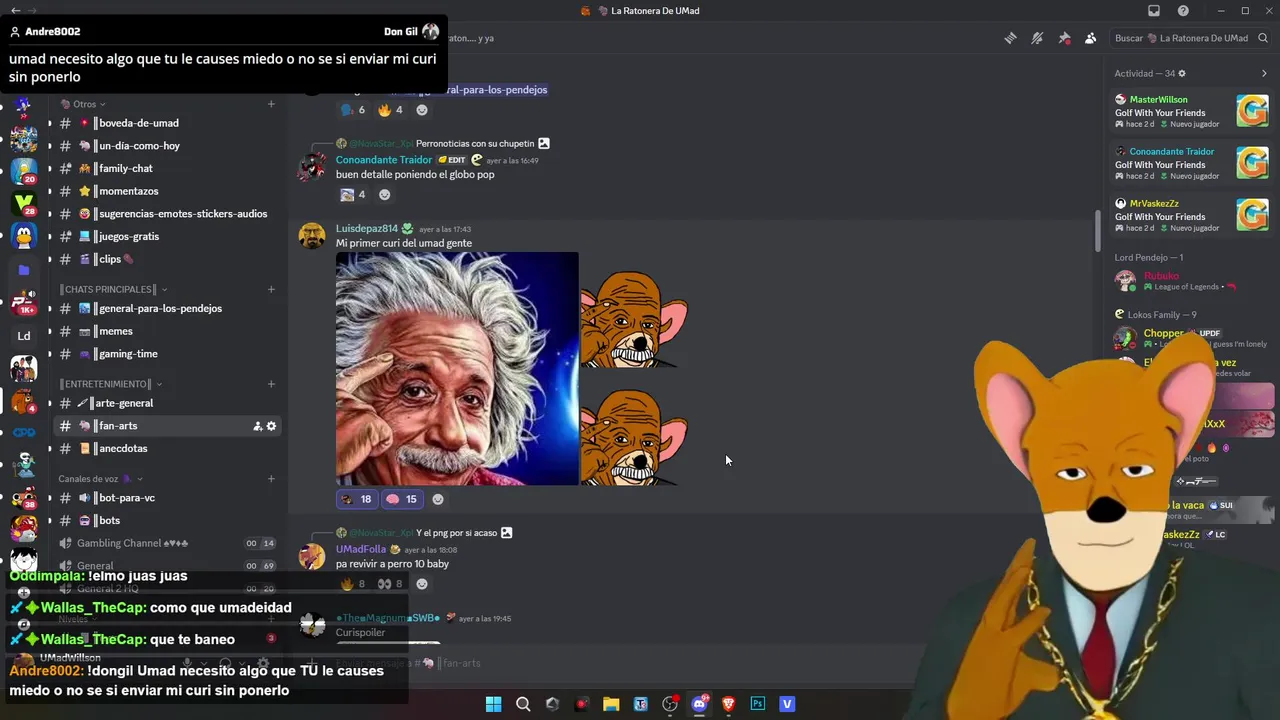Add channel to Canales de voz category
Image resolution: width=1280 pixels, height=720 pixels.
tap(271, 479)
